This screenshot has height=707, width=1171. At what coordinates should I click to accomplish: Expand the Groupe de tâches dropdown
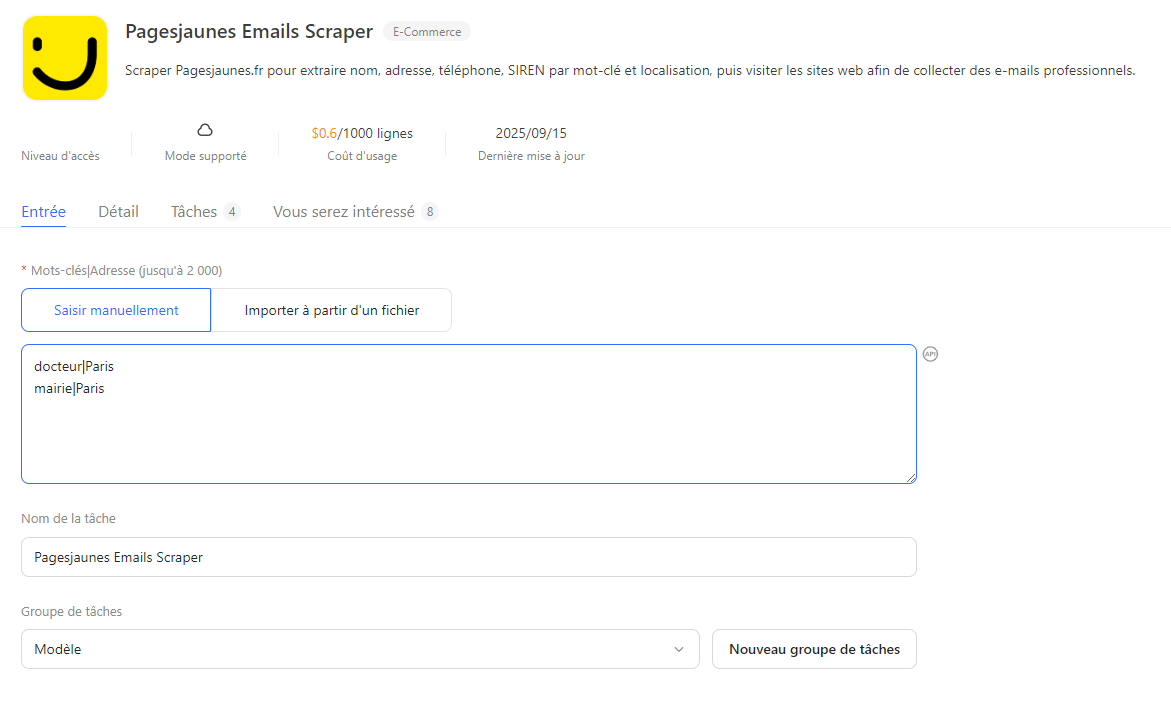[360, 649]
